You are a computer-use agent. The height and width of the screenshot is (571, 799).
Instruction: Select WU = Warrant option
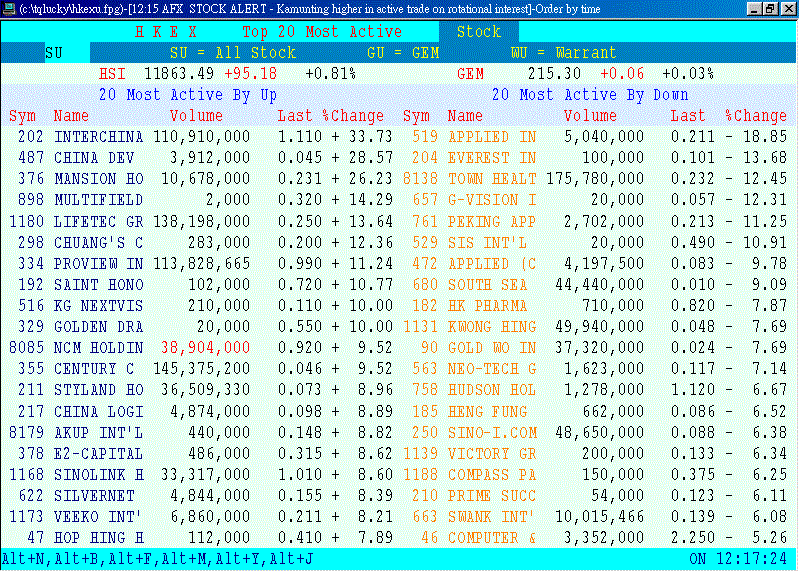tap(564, 53)
